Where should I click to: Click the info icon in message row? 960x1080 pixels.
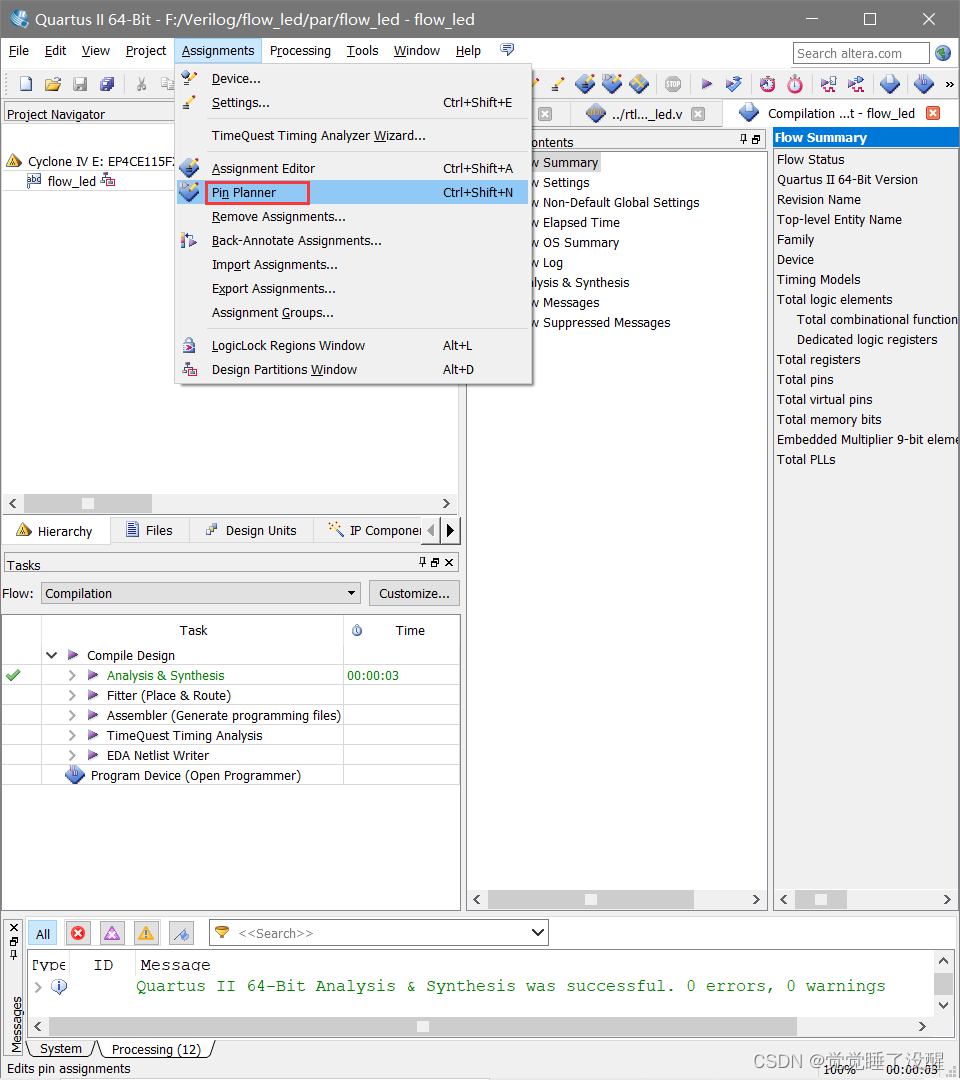(59, 986)
